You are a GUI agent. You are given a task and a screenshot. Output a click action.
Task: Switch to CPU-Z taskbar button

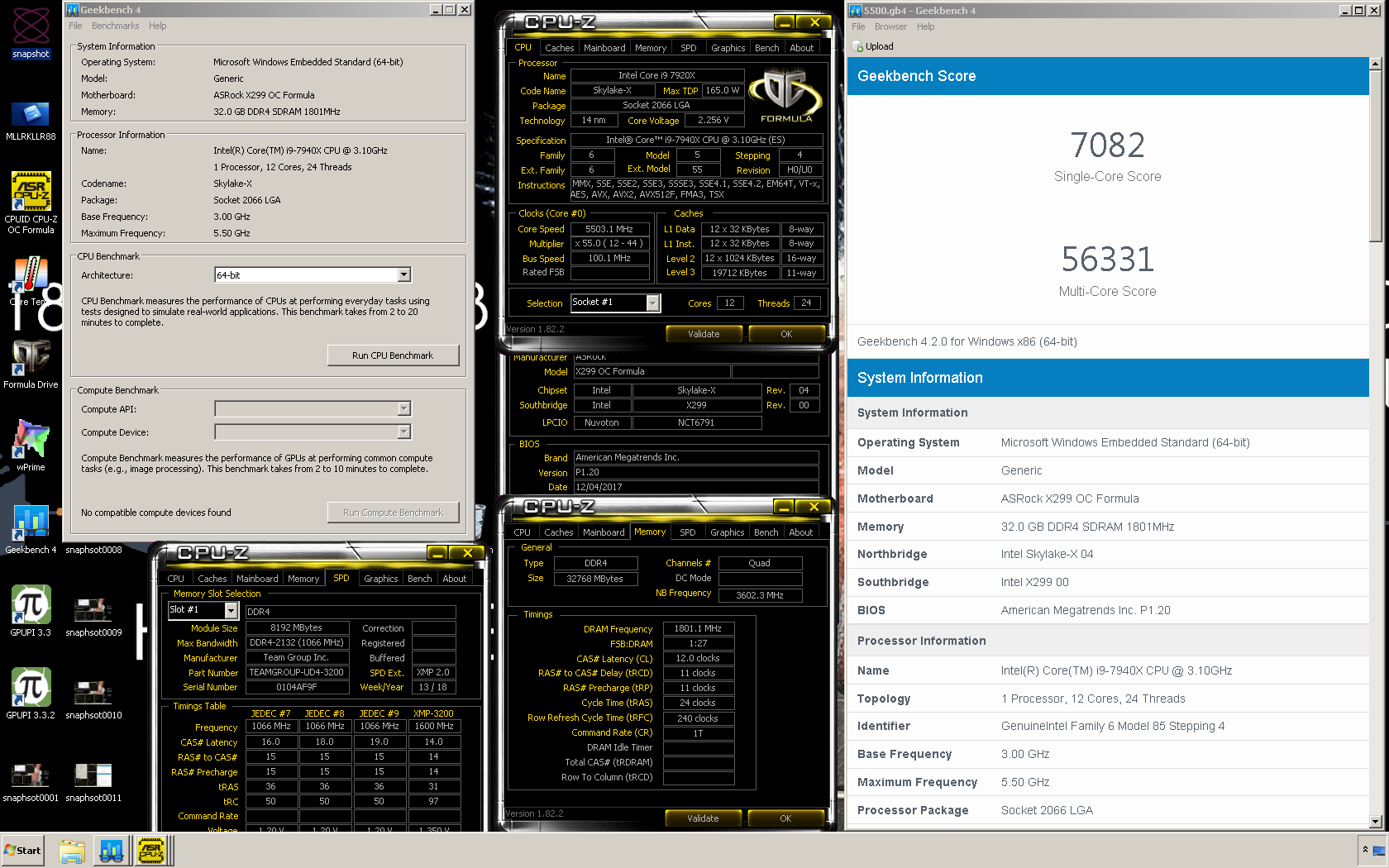152,851
